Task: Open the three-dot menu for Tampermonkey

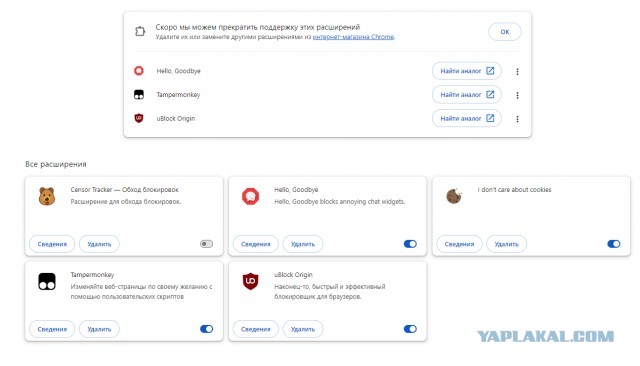Action: [517, 95]
